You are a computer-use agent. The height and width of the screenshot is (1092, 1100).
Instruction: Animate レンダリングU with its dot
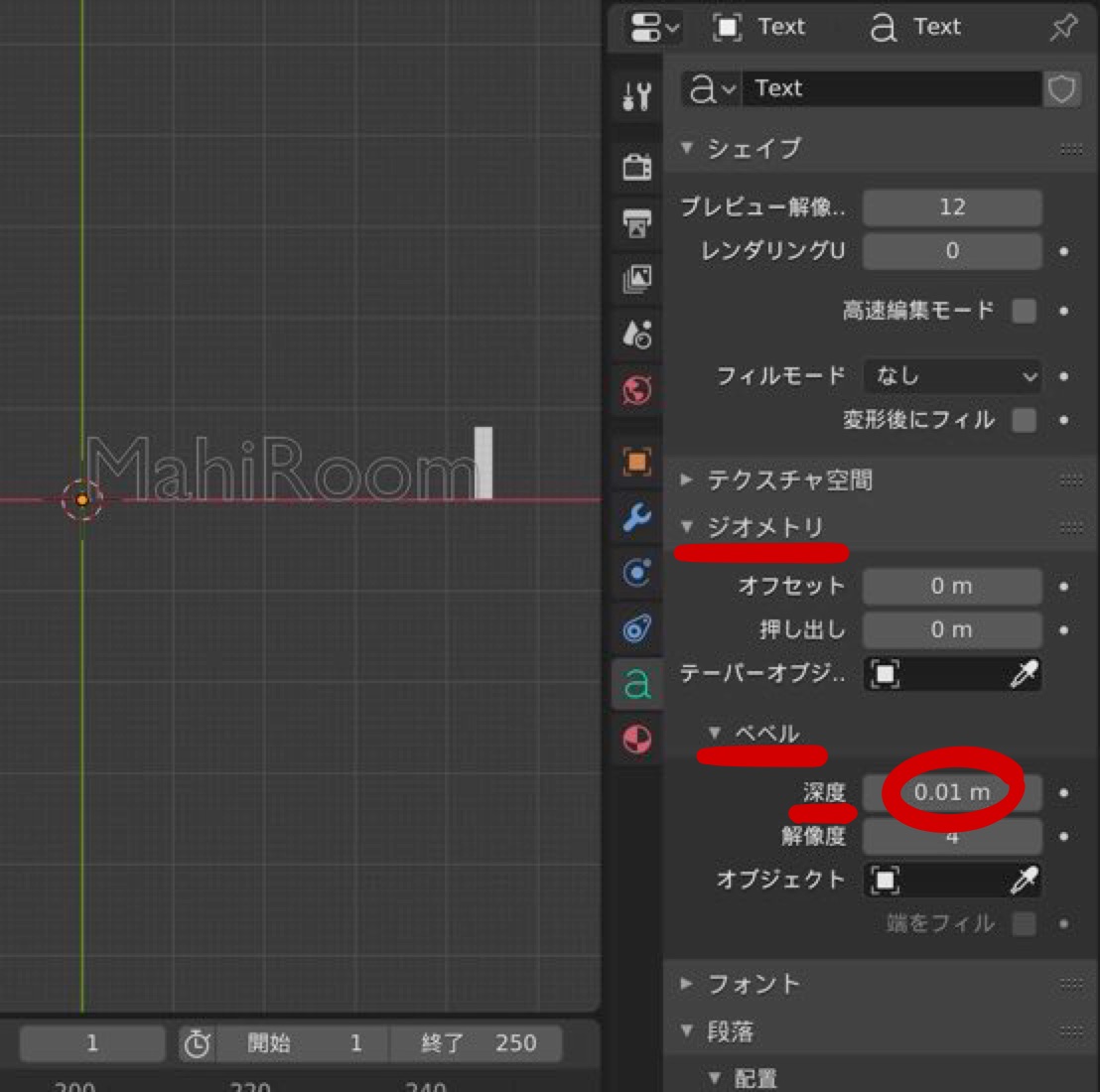click(x=1063, y=251)
